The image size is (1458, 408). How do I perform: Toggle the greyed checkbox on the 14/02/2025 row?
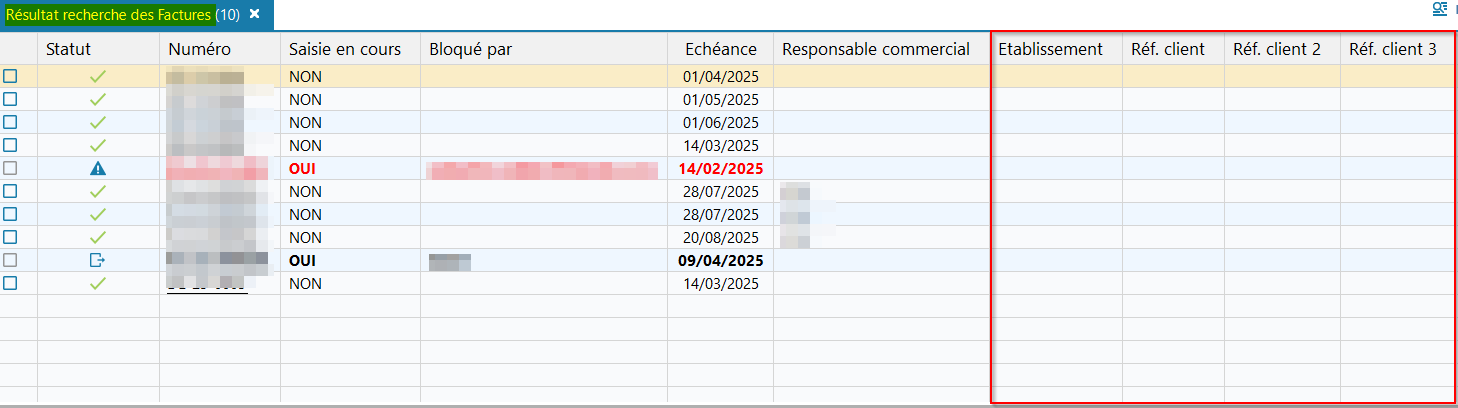coord(10,168)
